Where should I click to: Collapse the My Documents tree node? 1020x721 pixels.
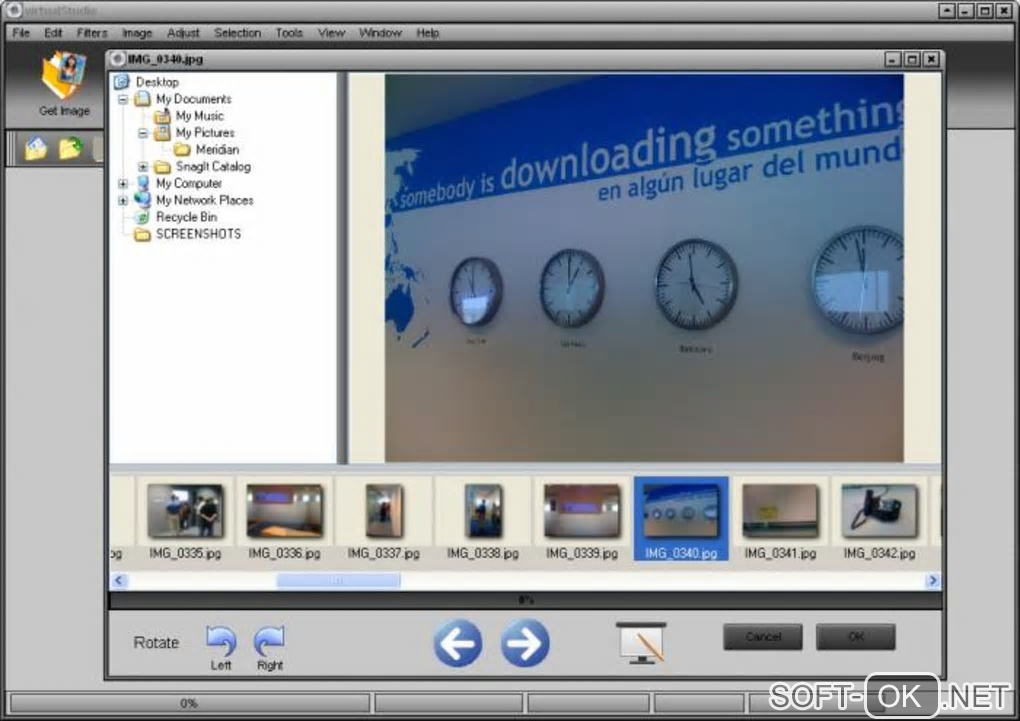point(122,100)
